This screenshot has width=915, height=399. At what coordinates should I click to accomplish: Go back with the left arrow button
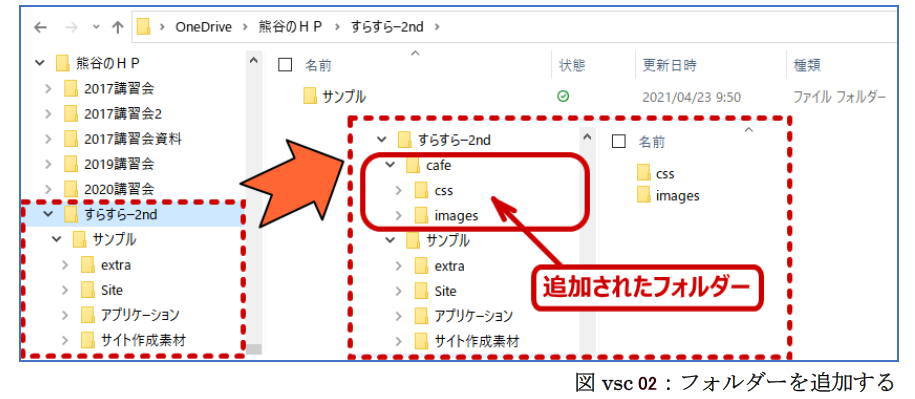[x=40, y=27]
